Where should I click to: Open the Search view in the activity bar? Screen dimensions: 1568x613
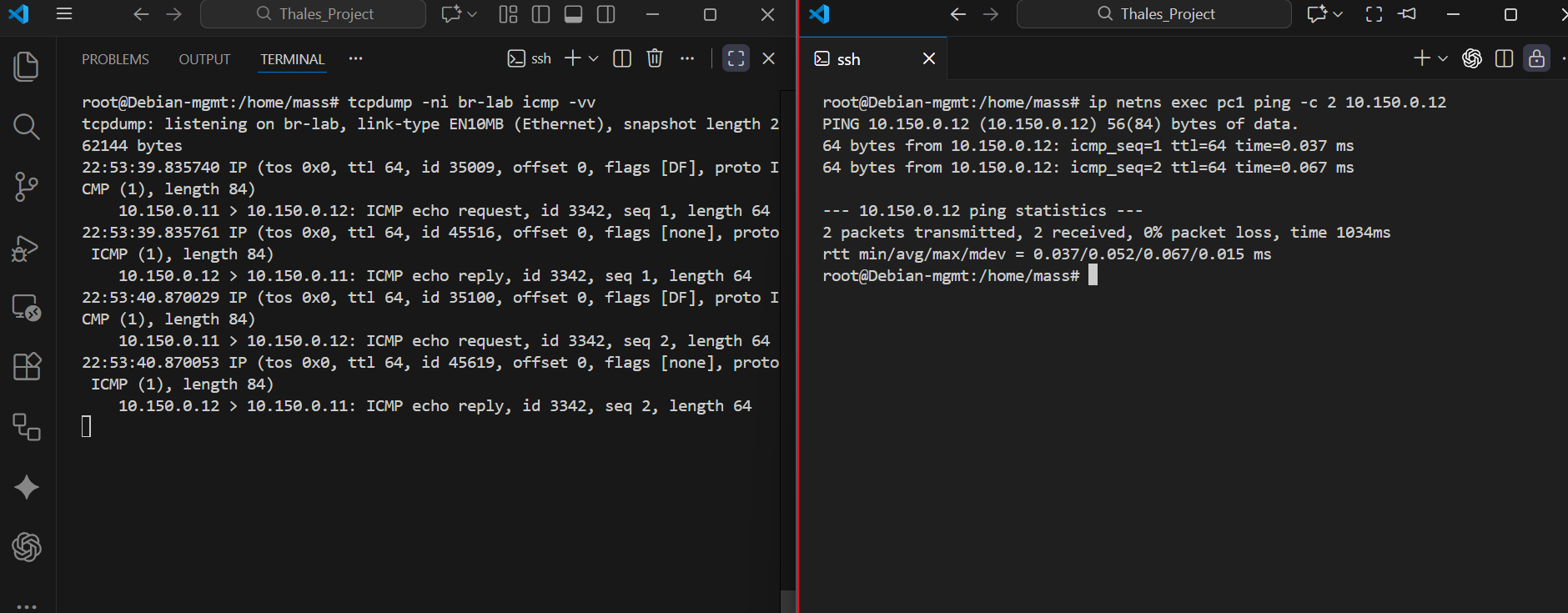27,127
